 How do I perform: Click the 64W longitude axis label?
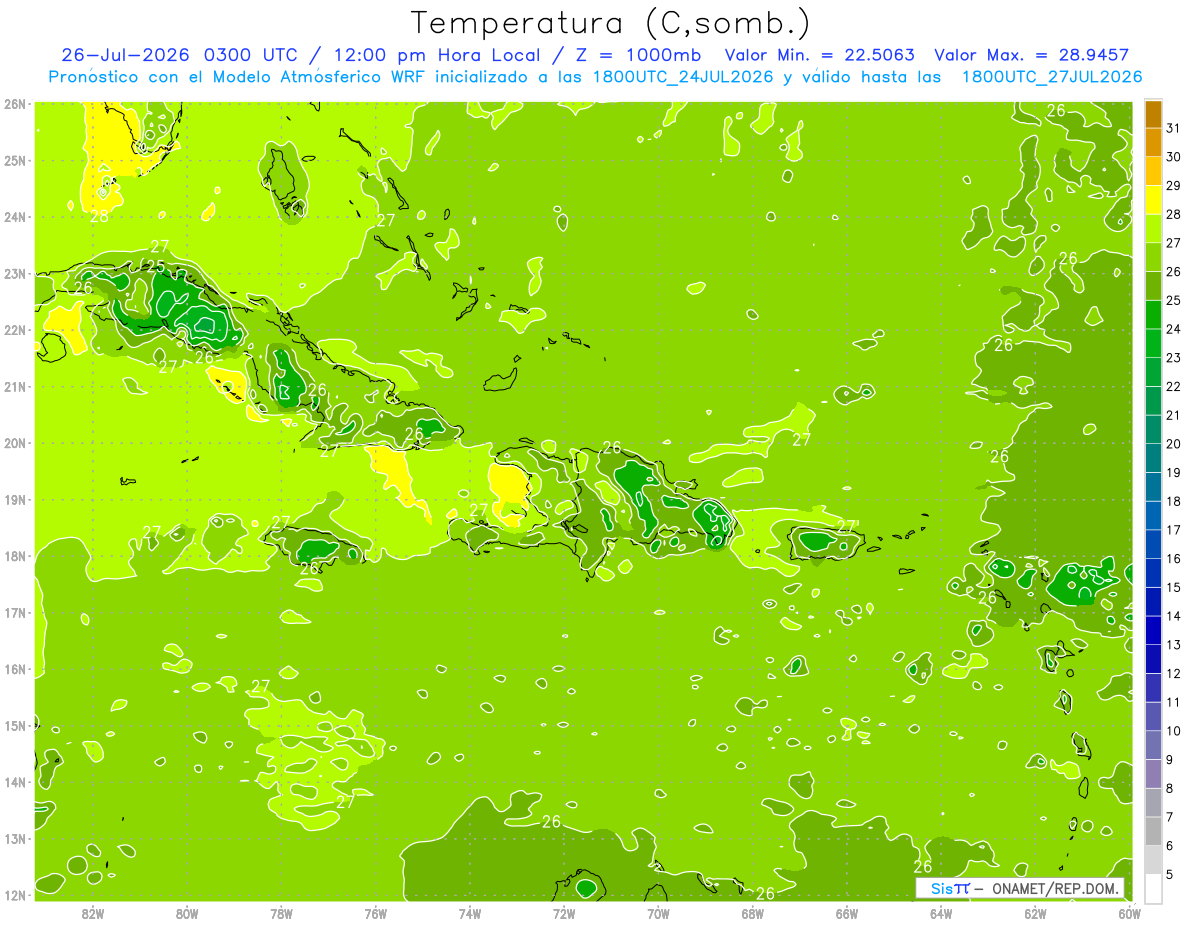pos(940,913)
